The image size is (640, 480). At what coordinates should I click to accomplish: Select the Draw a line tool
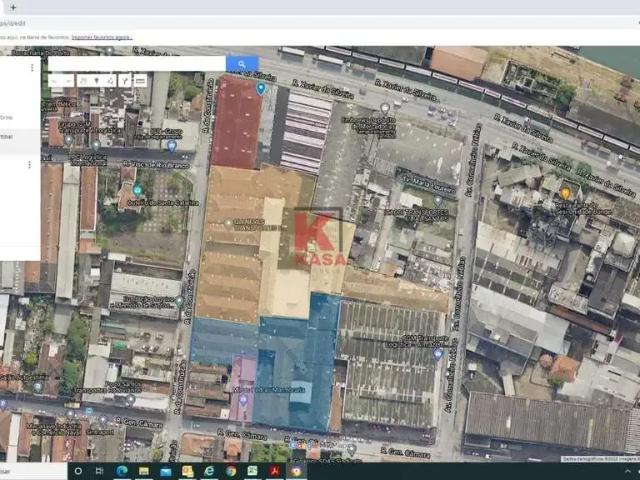[x=110, y=81]
